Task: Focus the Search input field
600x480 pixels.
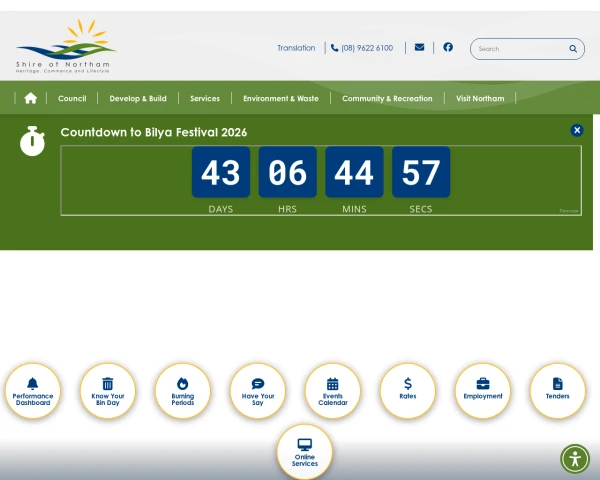Action: coord(522,49)
